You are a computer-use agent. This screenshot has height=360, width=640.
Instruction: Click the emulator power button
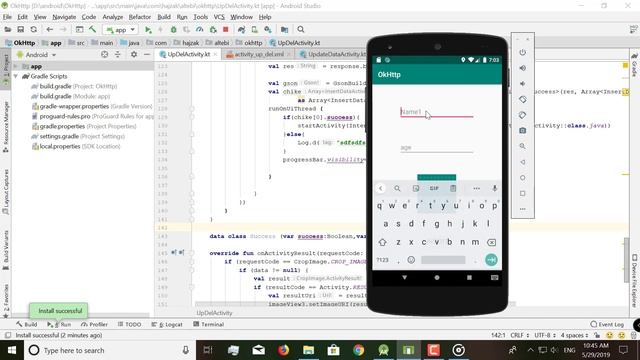(522, 52)
